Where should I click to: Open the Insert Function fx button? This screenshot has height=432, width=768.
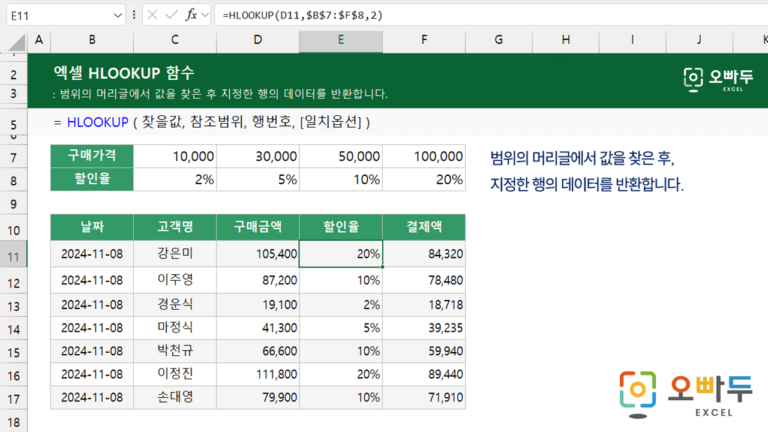(x=191, y=15)
